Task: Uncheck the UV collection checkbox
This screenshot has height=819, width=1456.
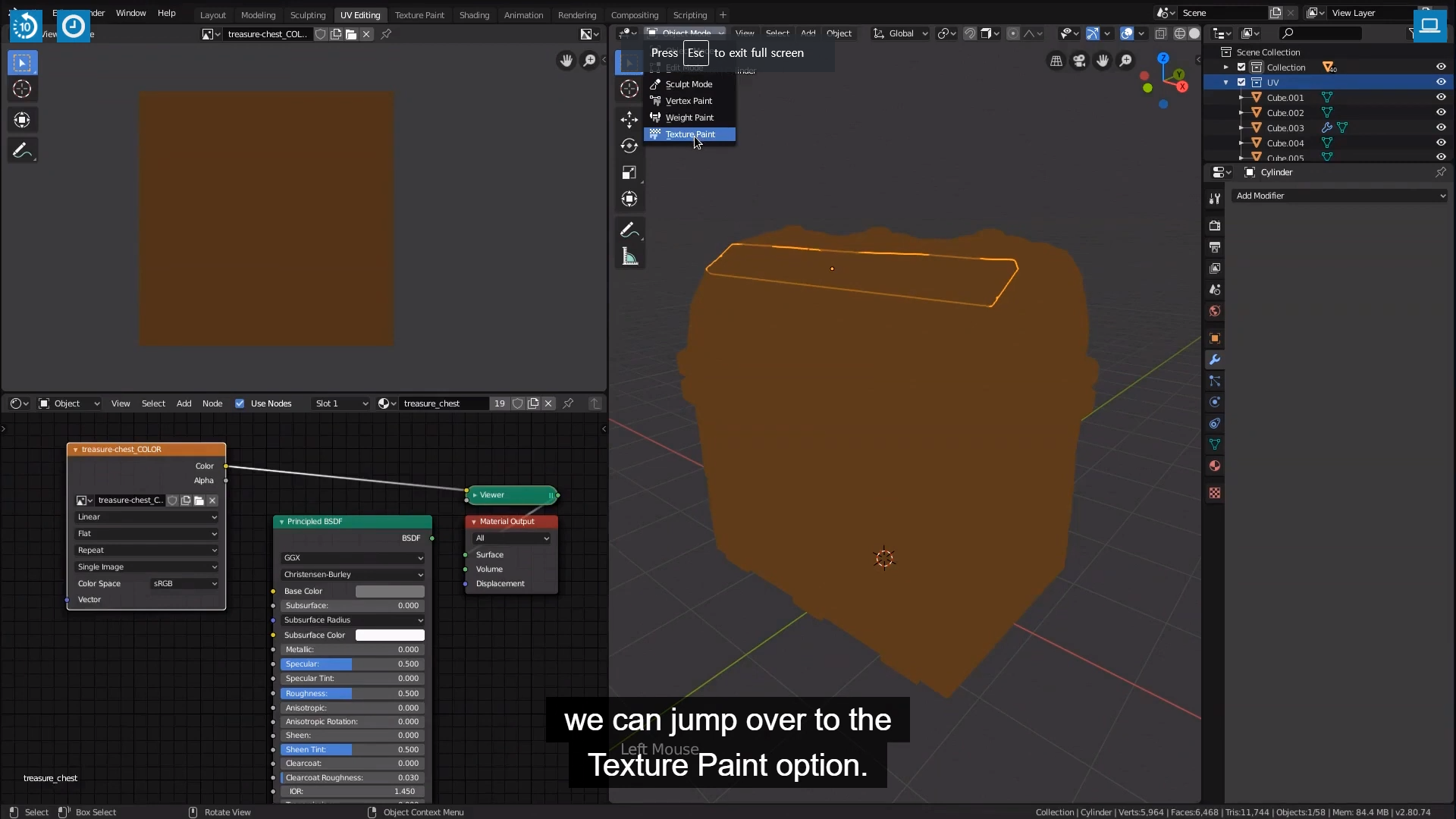Action: click(1241, 82)
